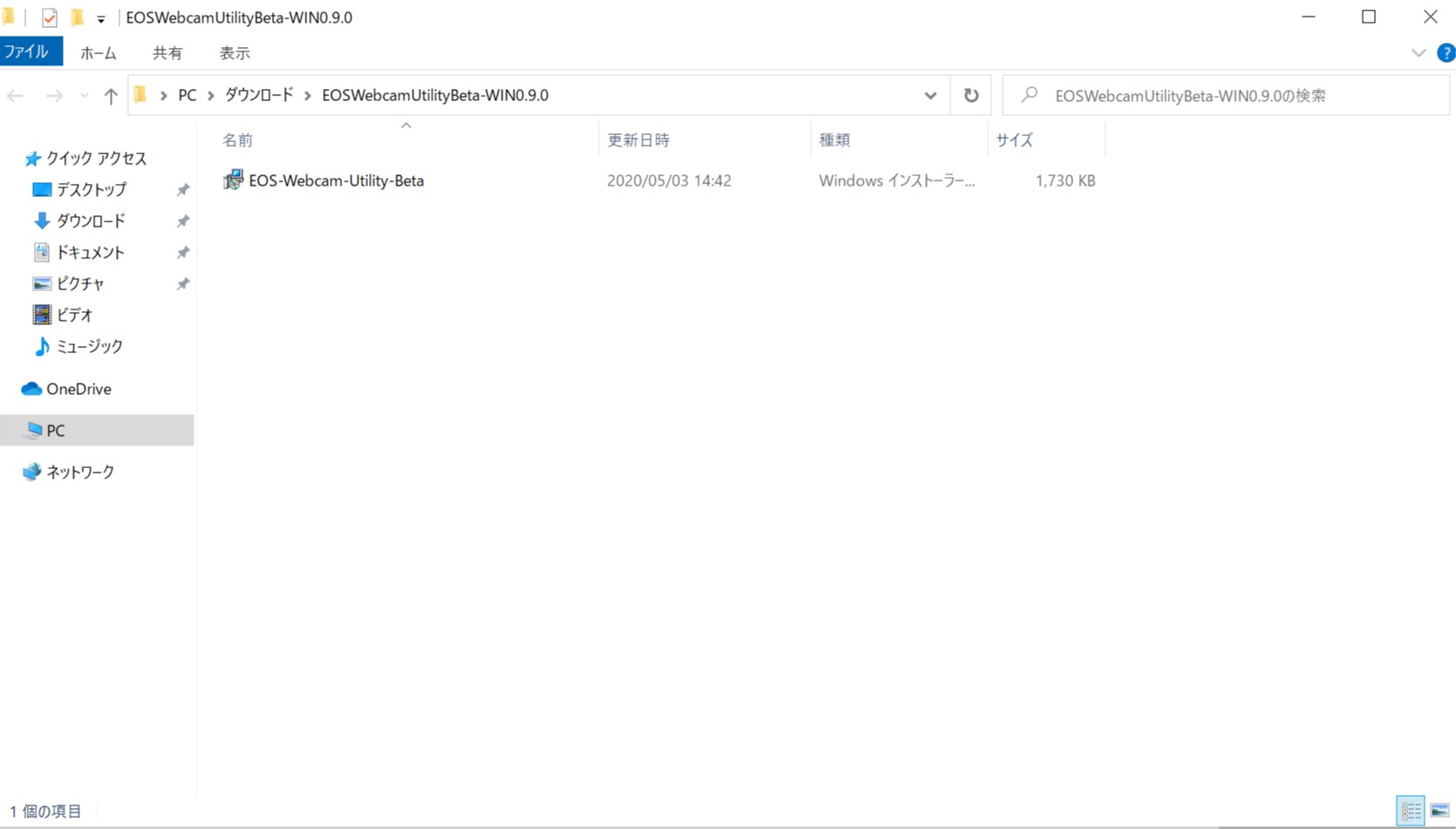Open the ダウンロード folder in the sidebar
Viewport: 1456px width, 829px height.
(87, 221)
